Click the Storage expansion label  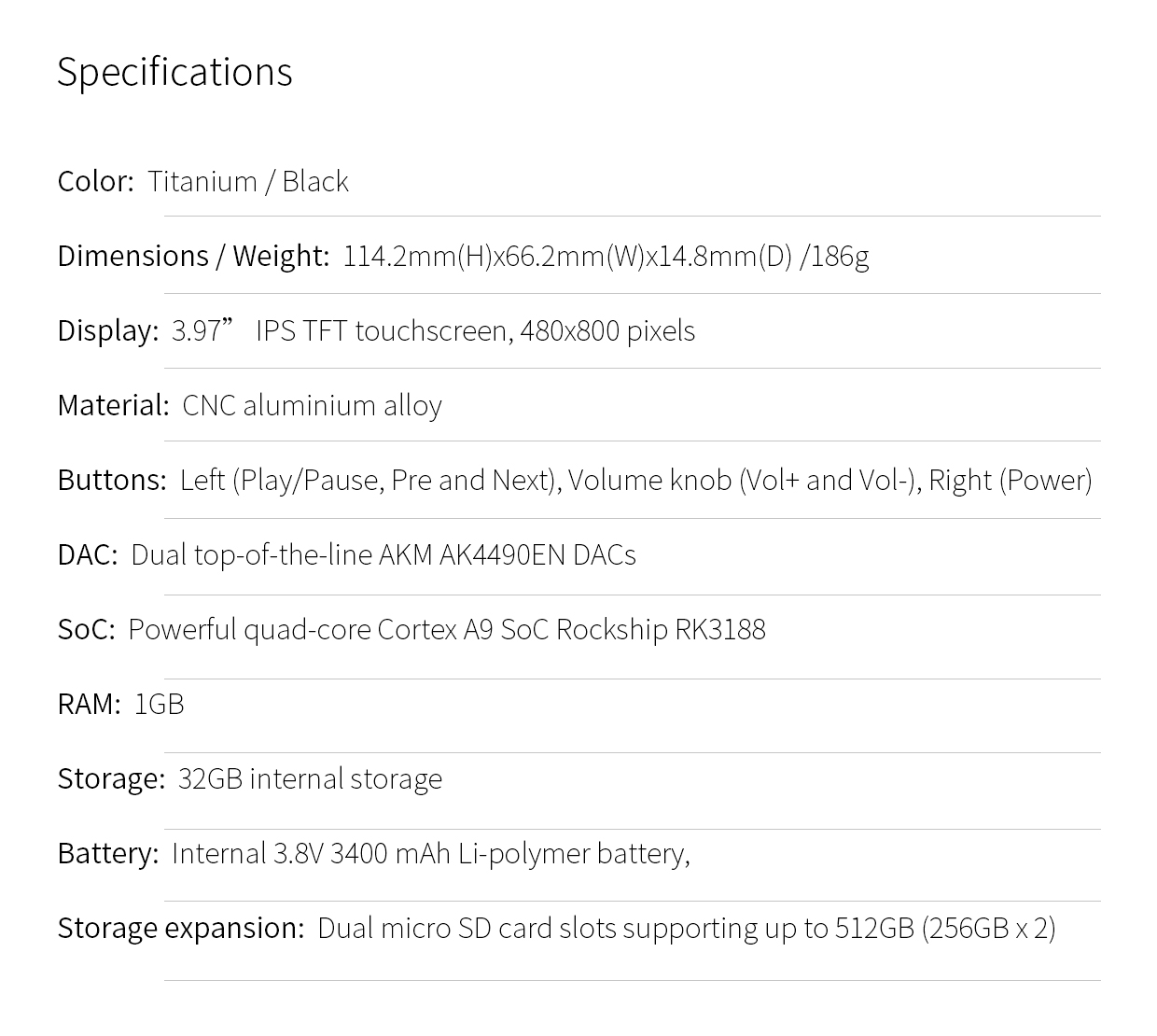(x=181, y=928)
